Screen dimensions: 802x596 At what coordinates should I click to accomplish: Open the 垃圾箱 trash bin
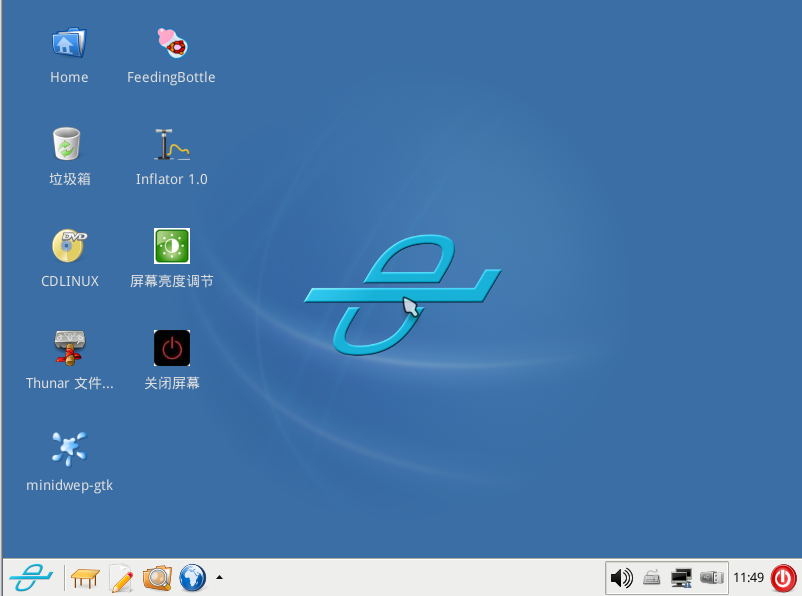pyautogui.click(x=68, y=145)
